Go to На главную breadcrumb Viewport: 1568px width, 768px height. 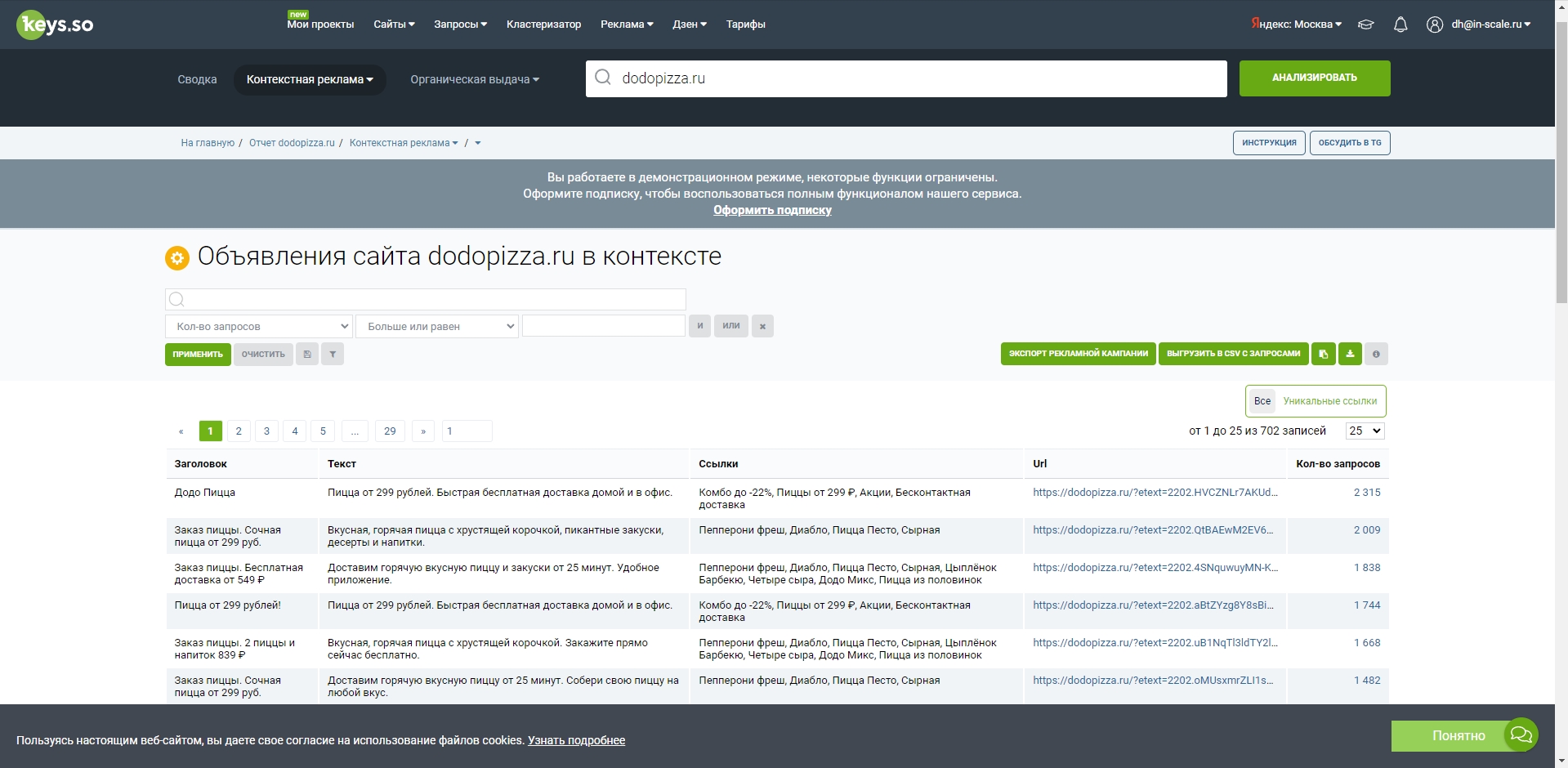point(208,143)
